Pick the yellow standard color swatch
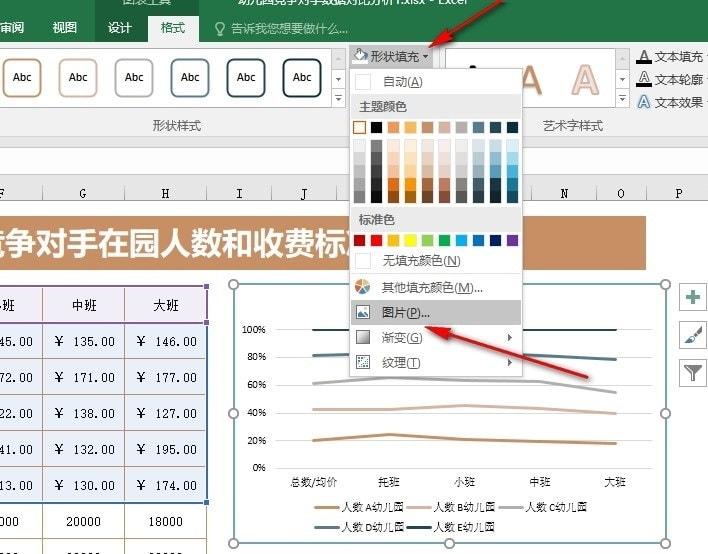 coord(410,240)
